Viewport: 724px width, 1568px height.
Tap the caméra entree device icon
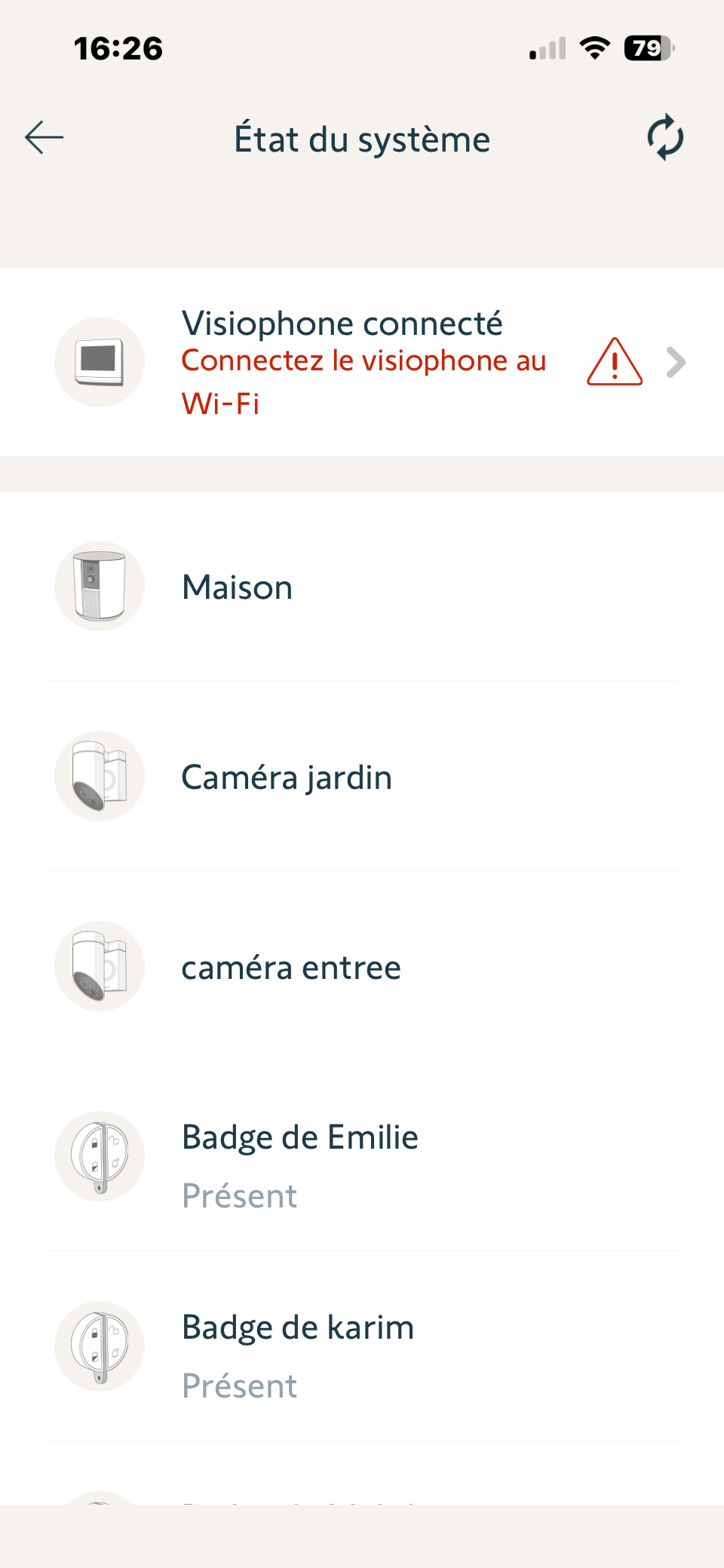[x=100, y=966]
